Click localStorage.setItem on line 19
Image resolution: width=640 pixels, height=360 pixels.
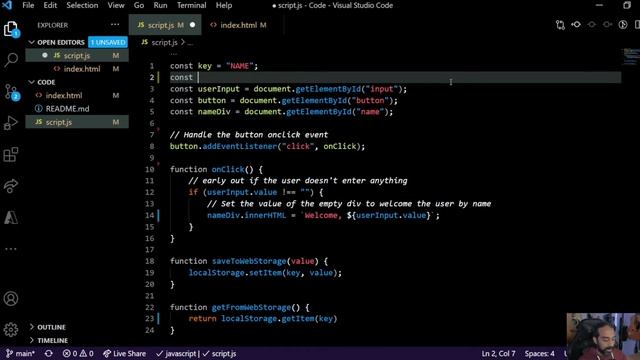[x=235, y=272]
